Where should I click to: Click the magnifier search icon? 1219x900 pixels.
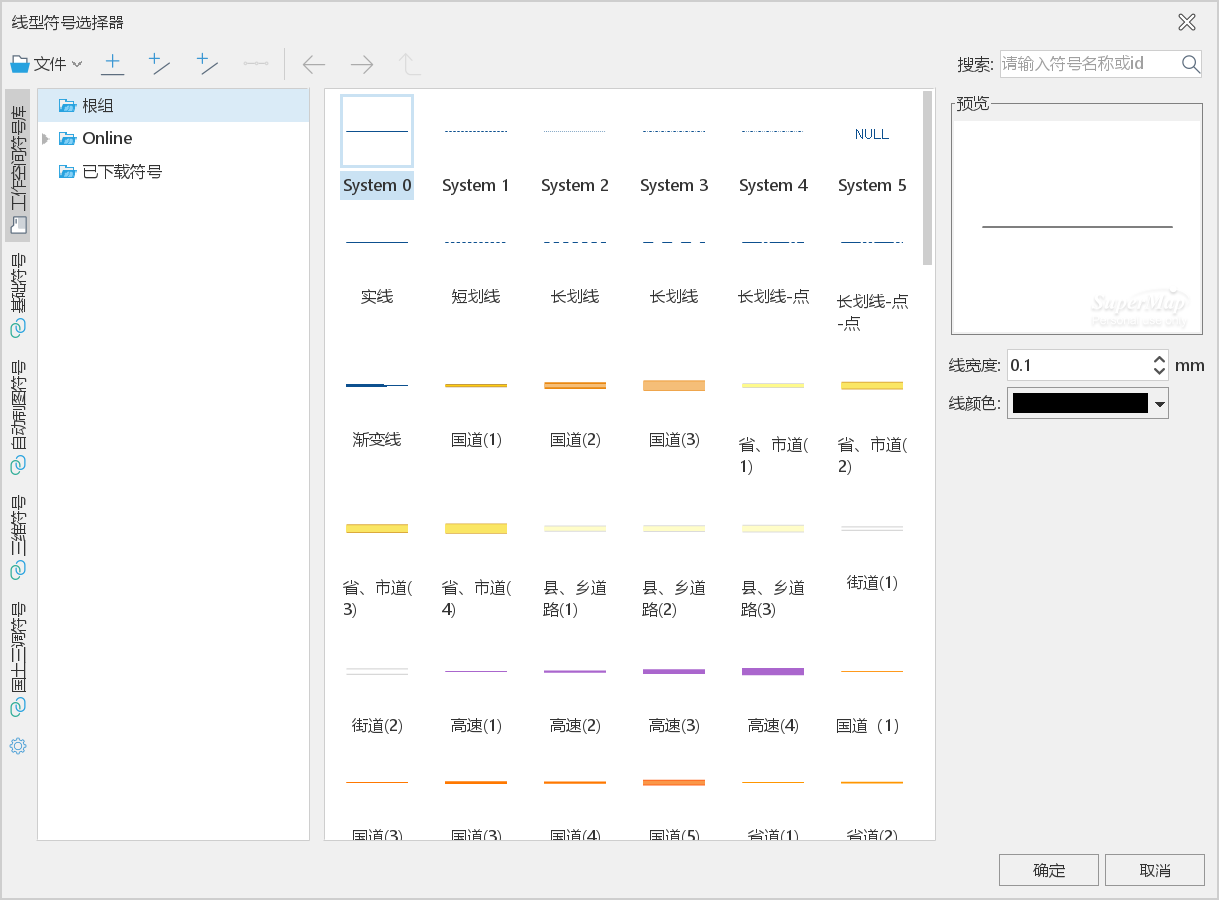coord(1190,64)
